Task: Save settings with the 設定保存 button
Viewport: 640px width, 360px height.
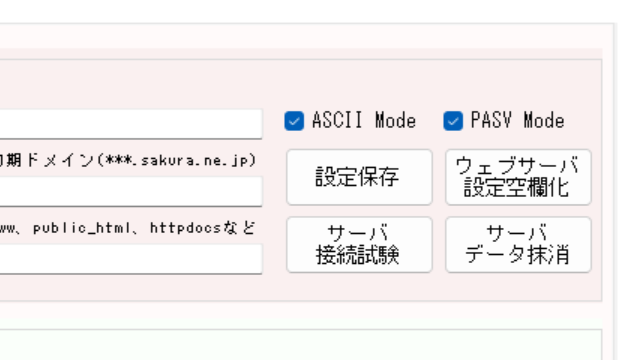Action: pyautogui.click(x=359, y=177)
